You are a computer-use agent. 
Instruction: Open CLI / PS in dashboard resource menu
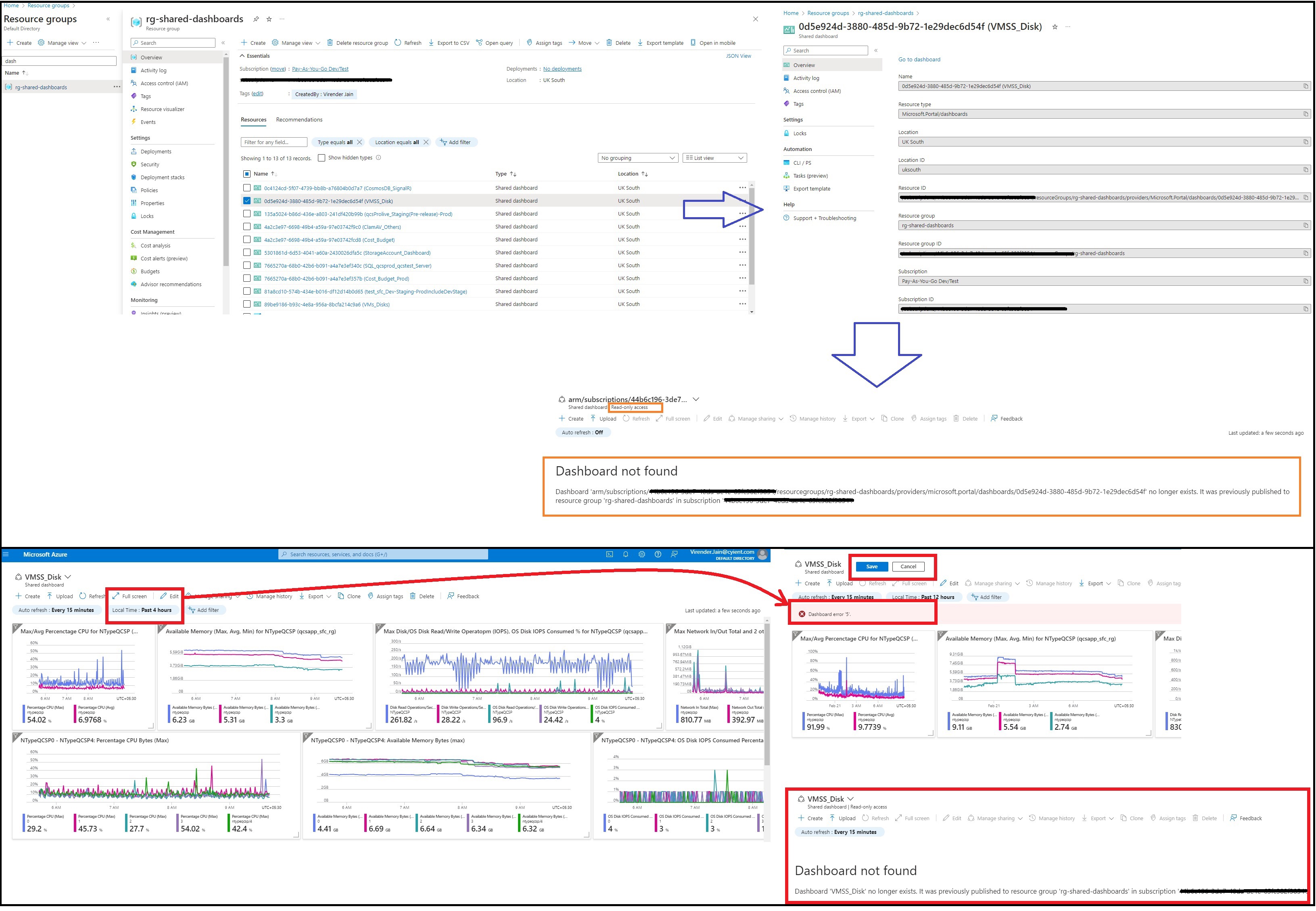[x=802, y=163]
